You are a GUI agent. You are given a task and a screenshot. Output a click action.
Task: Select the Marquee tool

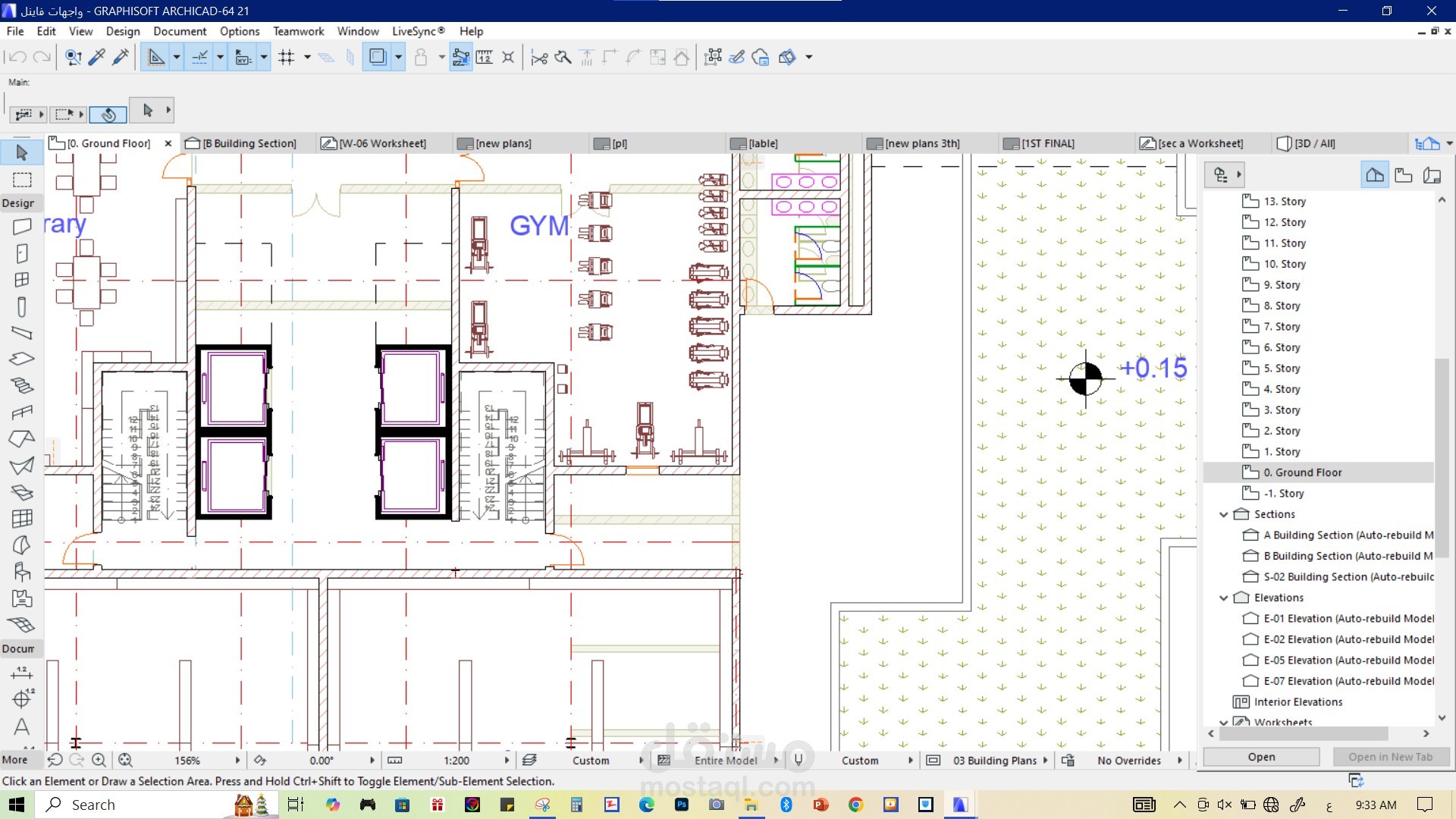(22, 180)
